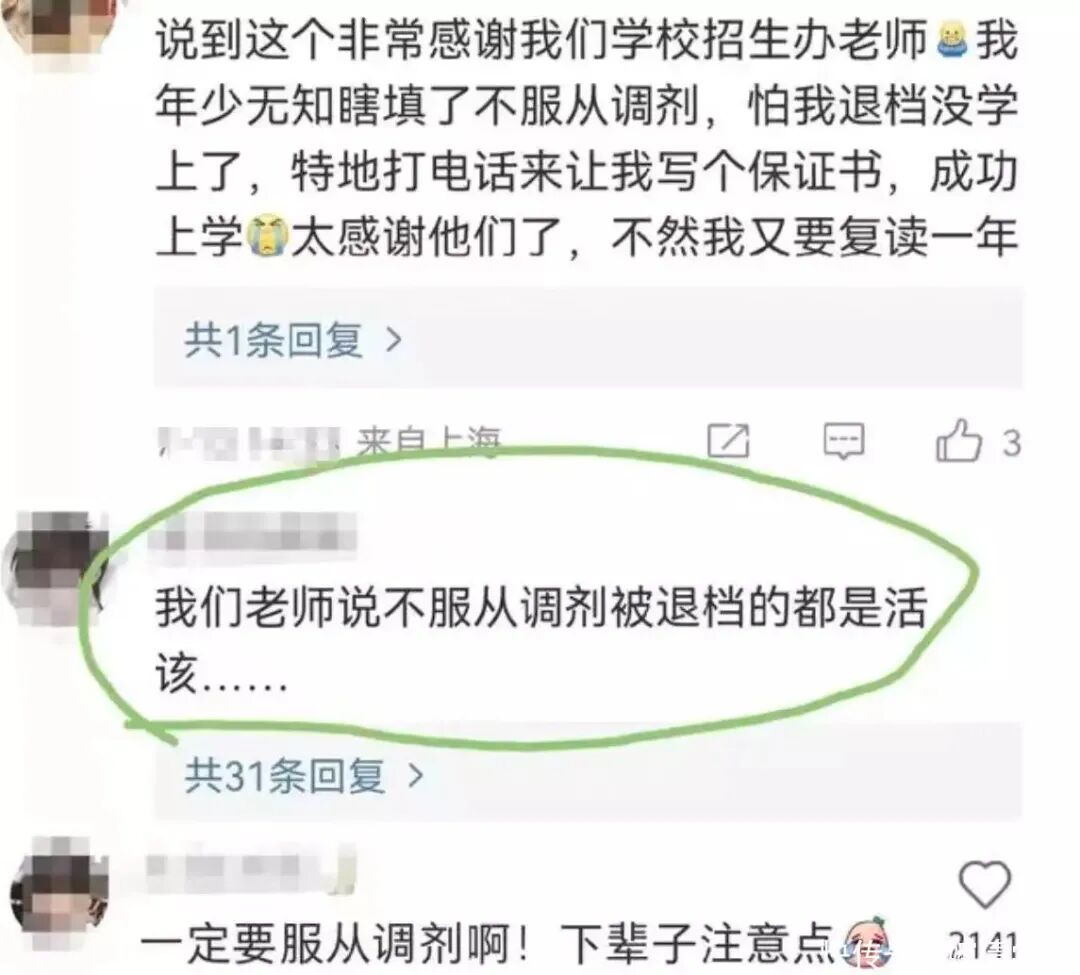This screenshot has width=1080, height=975.
Task: Like the comment with the thumbs-up icon
Action: coord(958,440)
